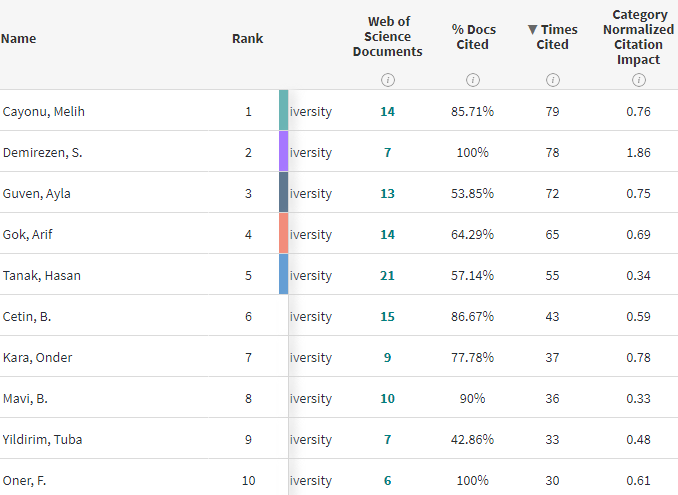Sort by Web of Science Documents header
Image resolution: width=678 pixels, height=495 pixels.
pyautogui.click(x=388, y=37)
